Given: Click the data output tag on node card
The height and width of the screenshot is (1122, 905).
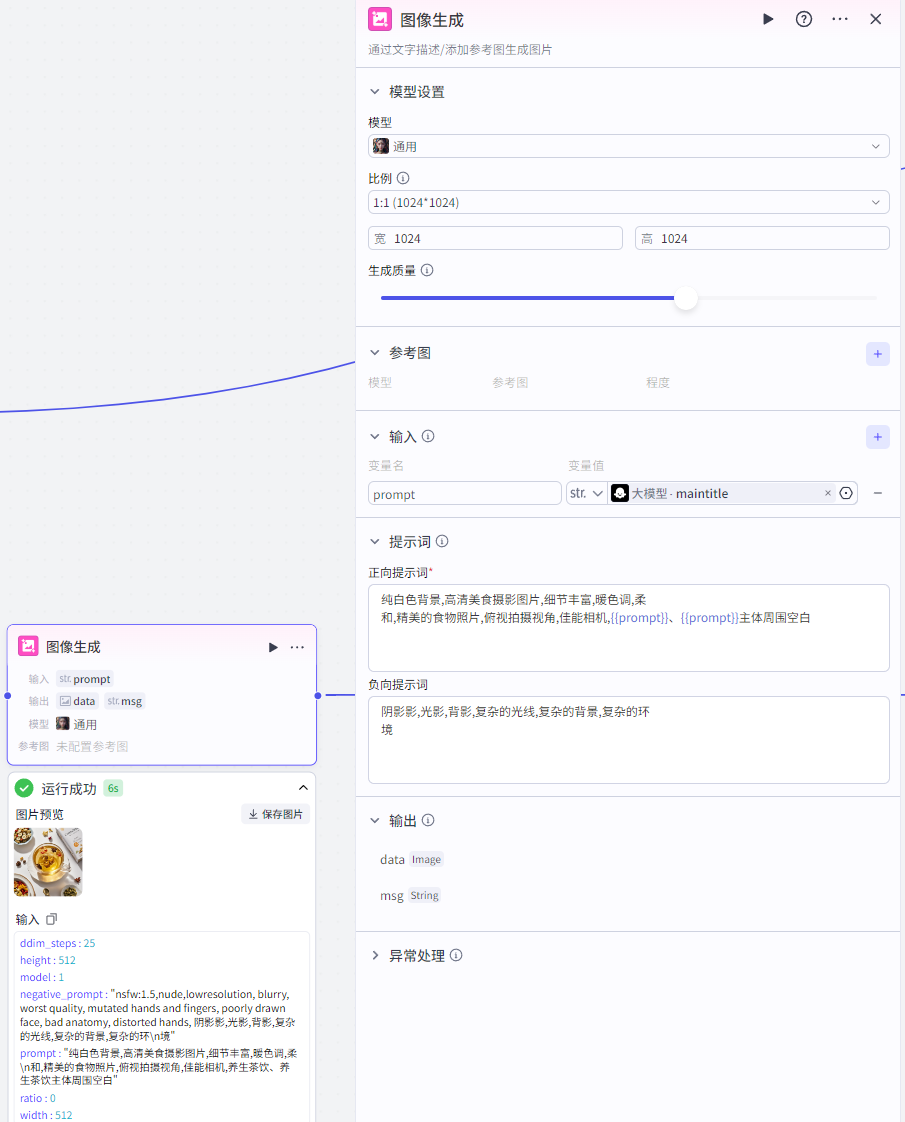Looking at the screenshot, I should click(x=77, y=701).
